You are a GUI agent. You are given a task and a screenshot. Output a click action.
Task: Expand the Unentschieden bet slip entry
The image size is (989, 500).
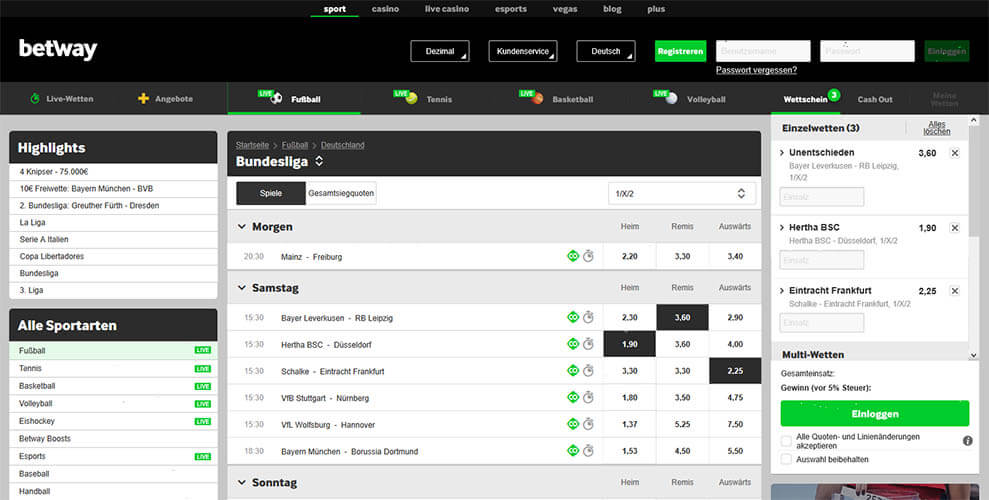pyautogui.click(x=782, y=153)
